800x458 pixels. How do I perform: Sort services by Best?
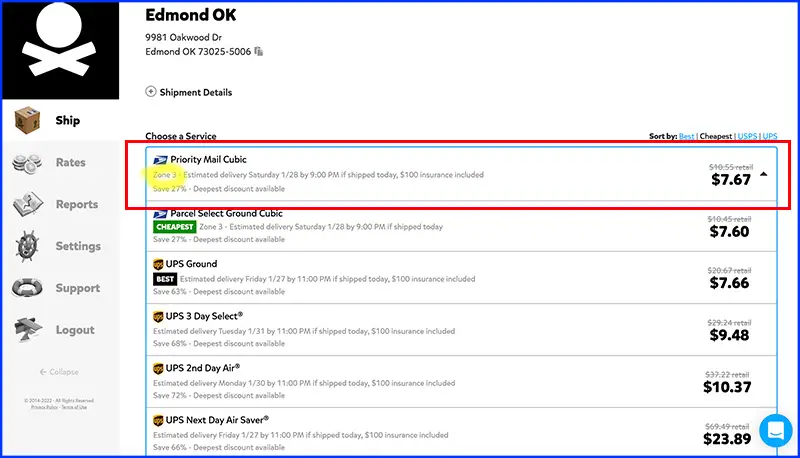[x=686, y=136]
